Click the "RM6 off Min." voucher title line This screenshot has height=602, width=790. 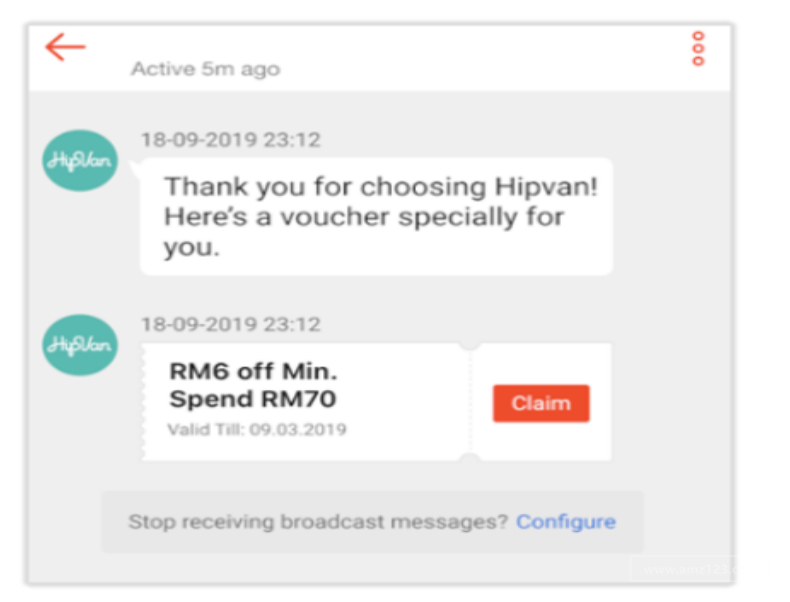pyautogui.click(x=253, y=372)
